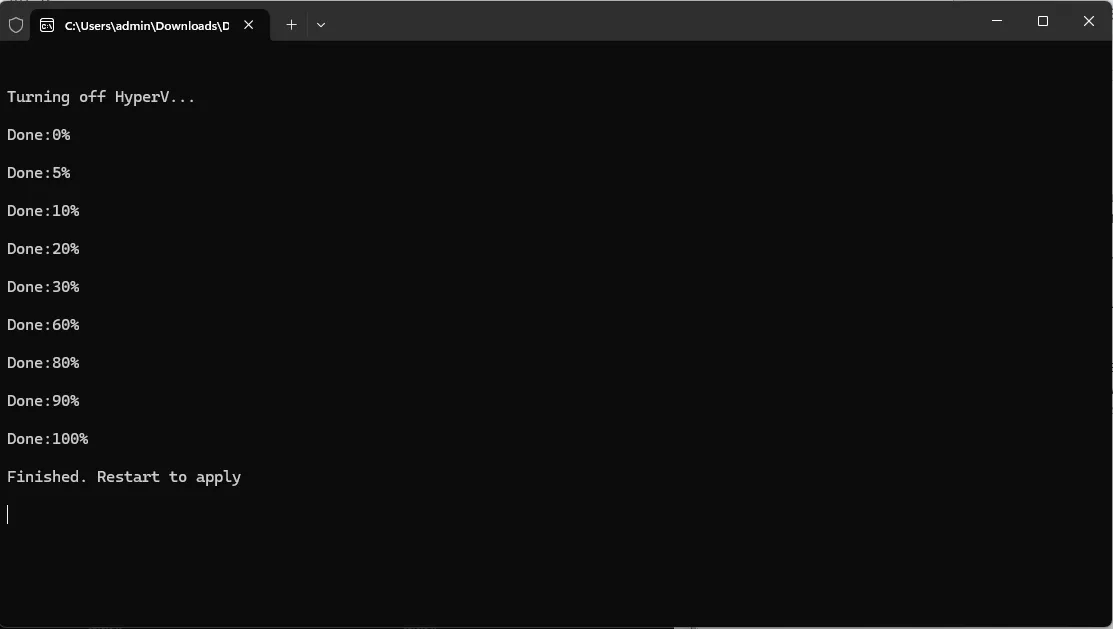Click the "Done:5%" output line

pyautogui.click(x=38, y=173)
